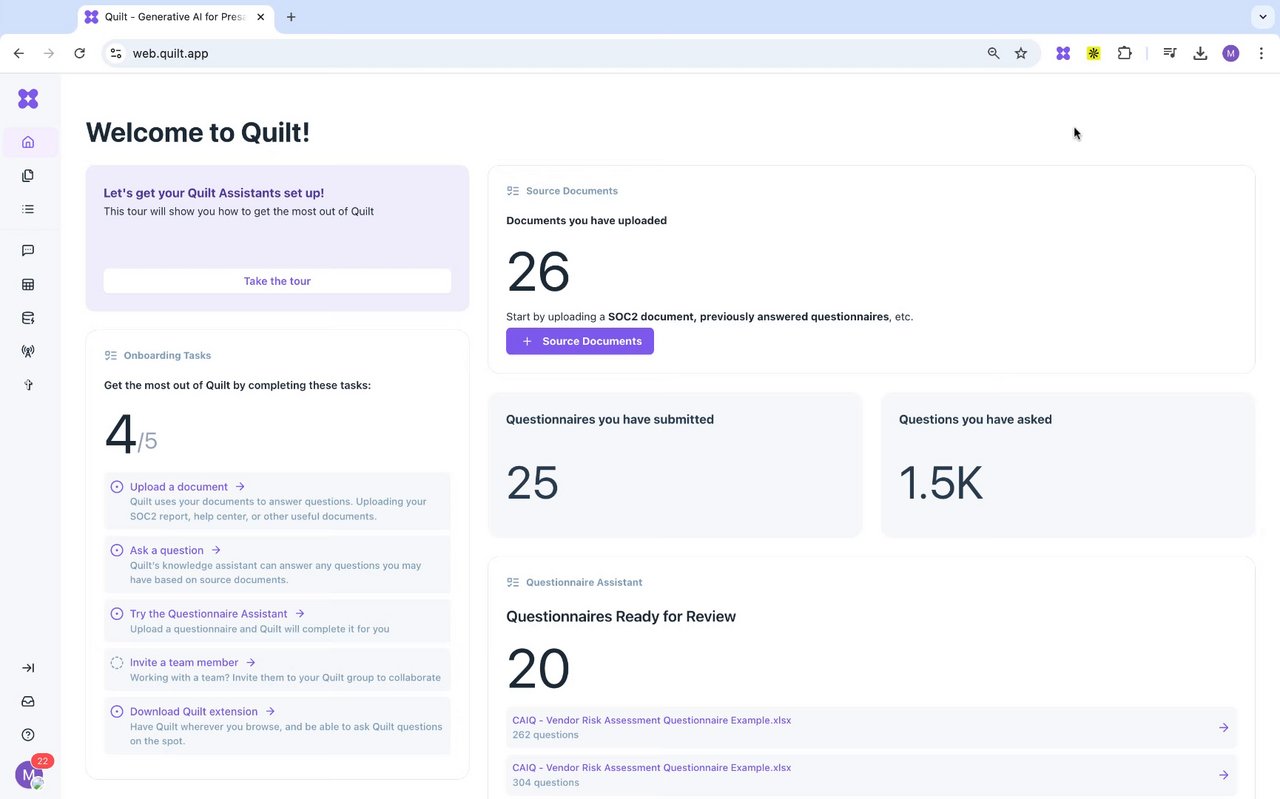Open the Download Quilt extension task
Image resolution: width=1280 pixels, height=799 pixels.
[x=278, y=726]
